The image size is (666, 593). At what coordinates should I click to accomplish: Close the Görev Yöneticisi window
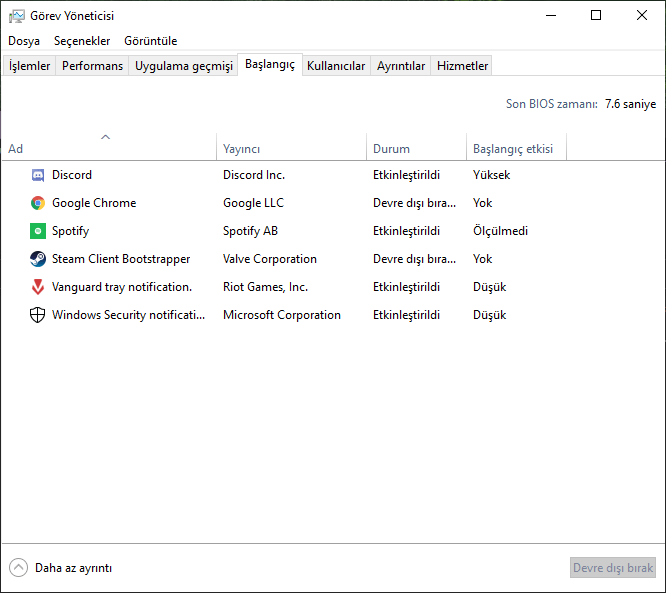pos(642,16)
